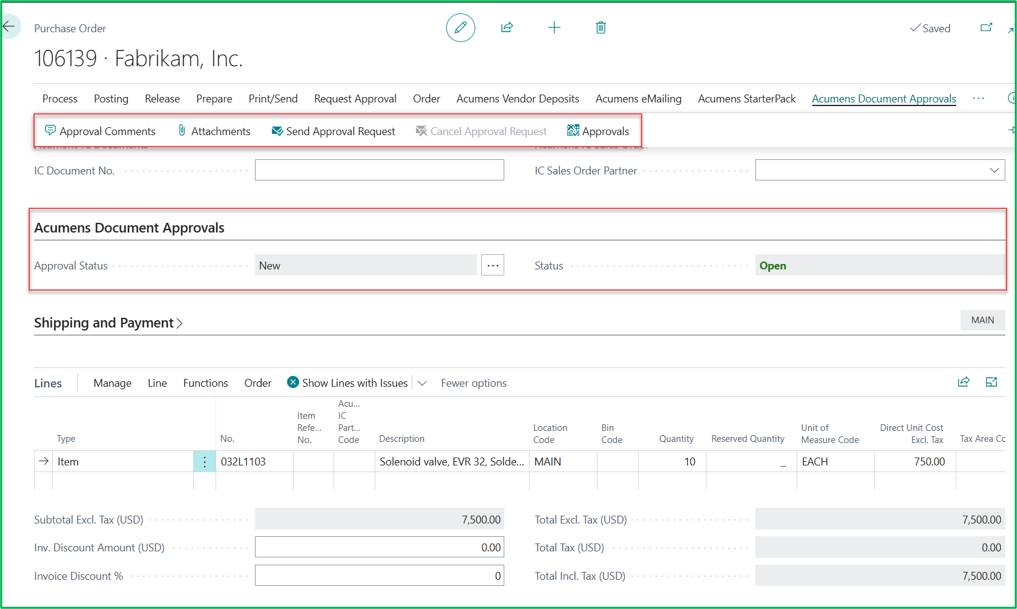The image size is (1017, 609).
Task: Click the edit pencil icon
Action: 461,27
